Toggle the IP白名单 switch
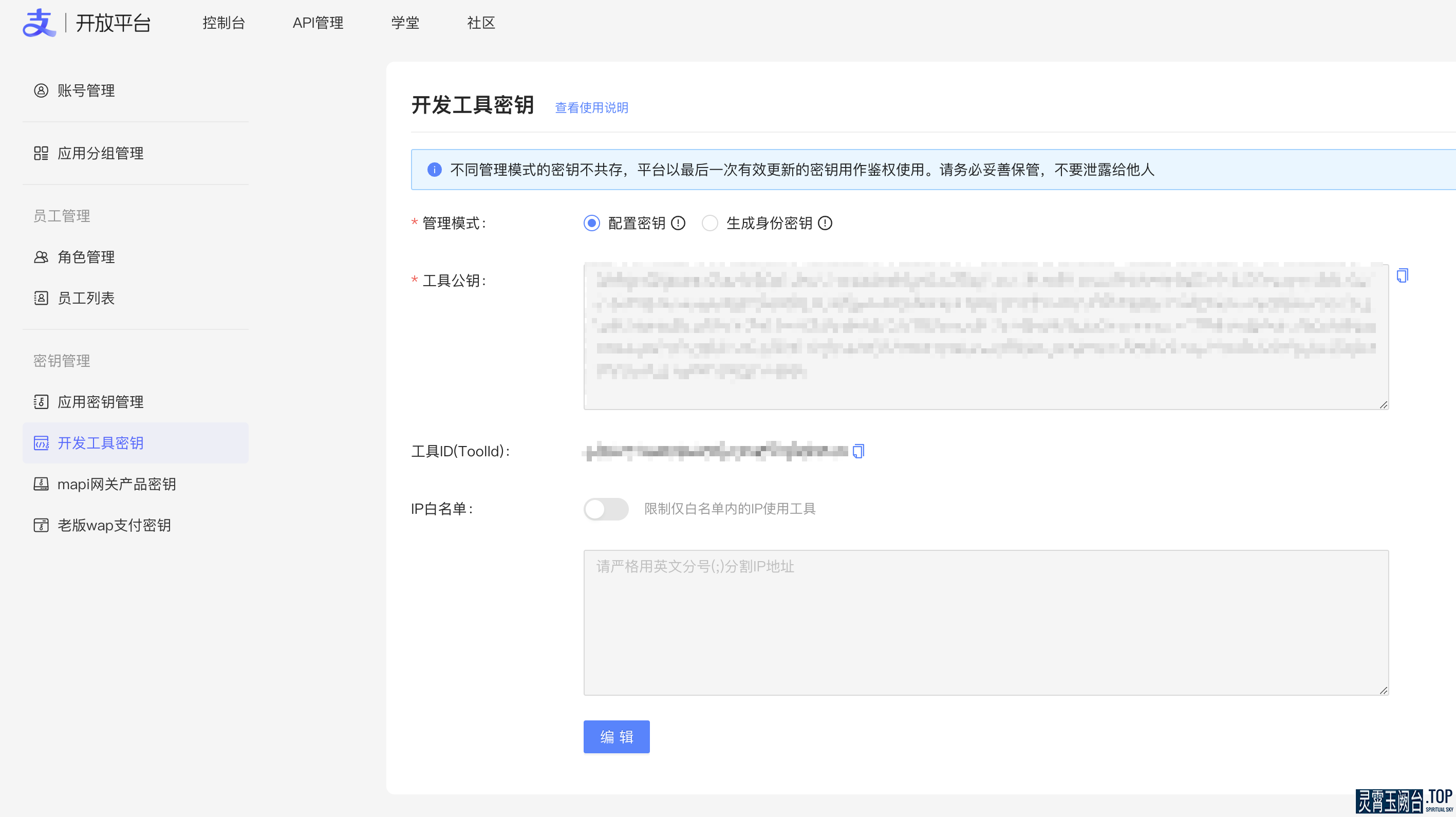Viewport: 1456px width, 817px height. (606, 509)
